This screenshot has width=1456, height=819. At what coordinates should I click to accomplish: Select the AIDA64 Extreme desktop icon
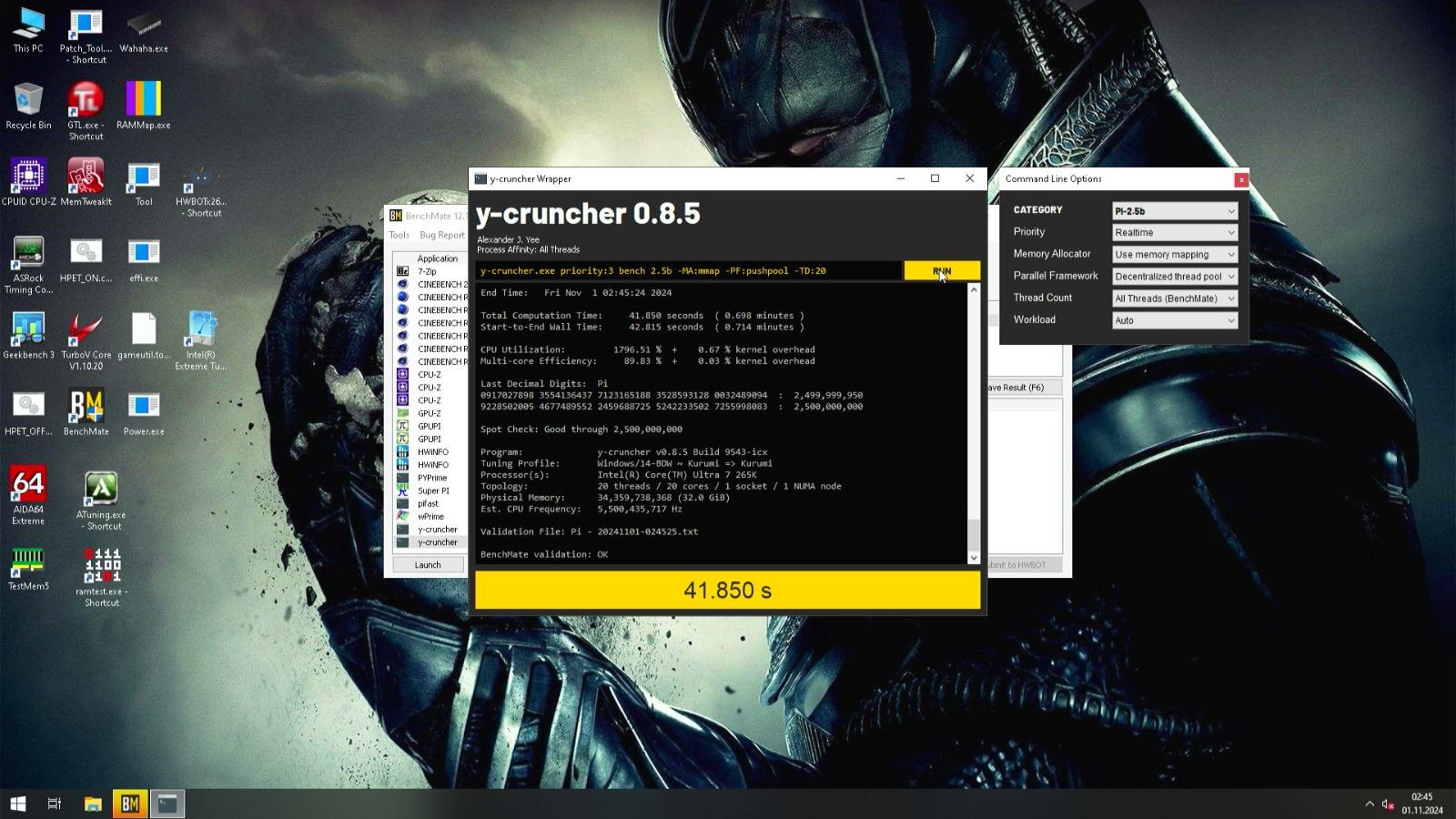[x=28, y=495]
